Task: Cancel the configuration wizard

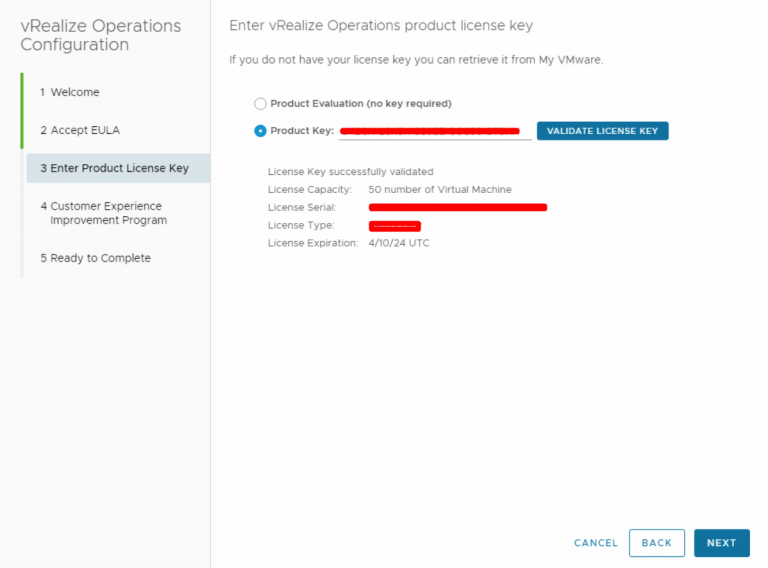Action: coord(596,543)
